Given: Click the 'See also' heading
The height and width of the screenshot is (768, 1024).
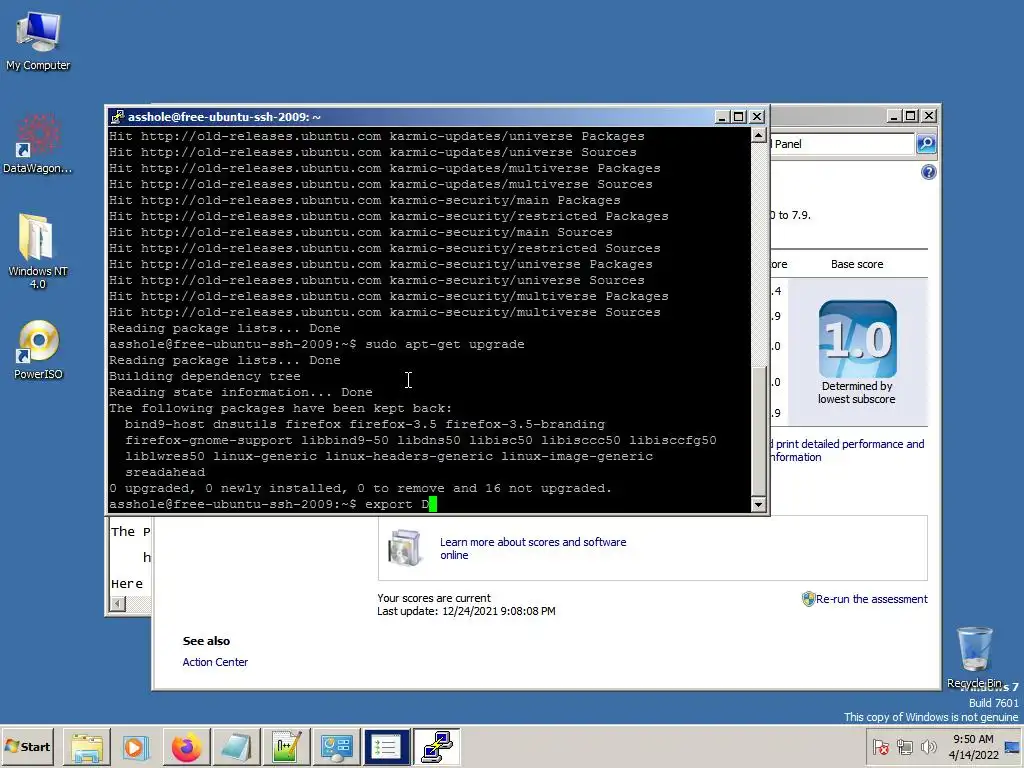Looking at the screenshot, I should [x=206, y=641].
